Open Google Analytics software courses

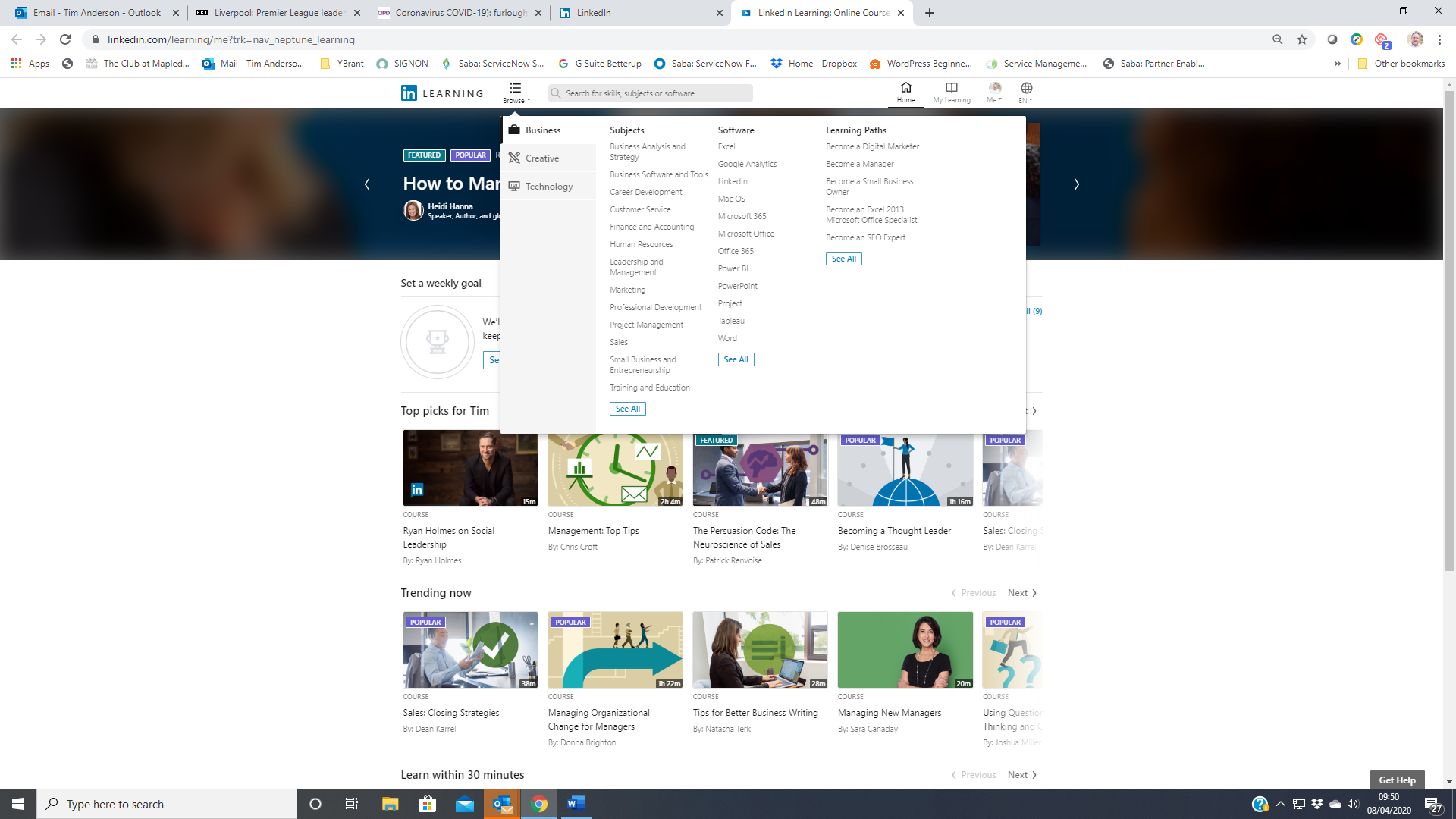(x=747, y=164)
